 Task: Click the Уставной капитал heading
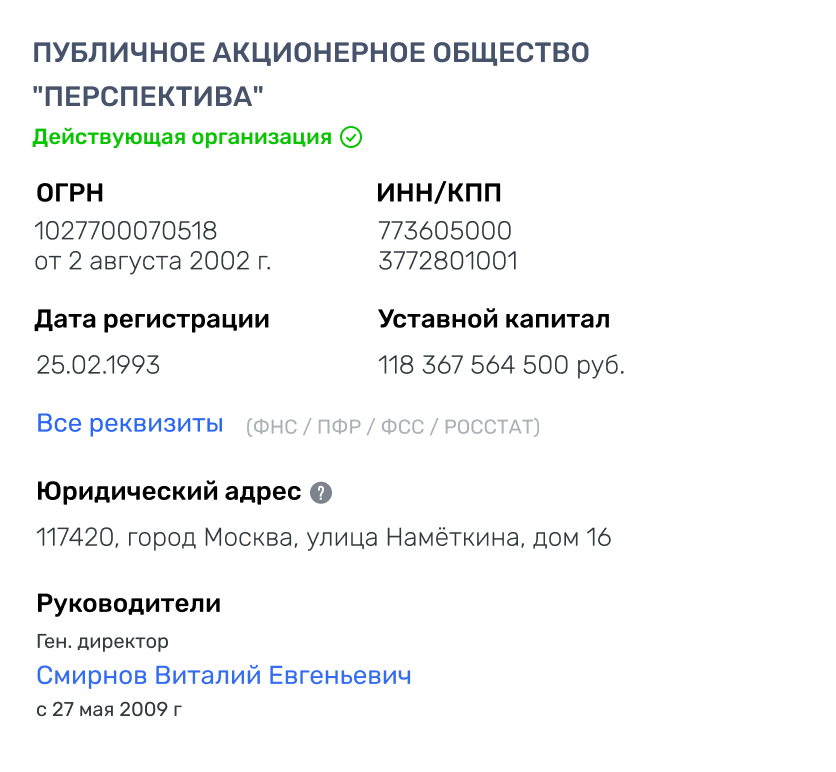(x=494, y=320)
